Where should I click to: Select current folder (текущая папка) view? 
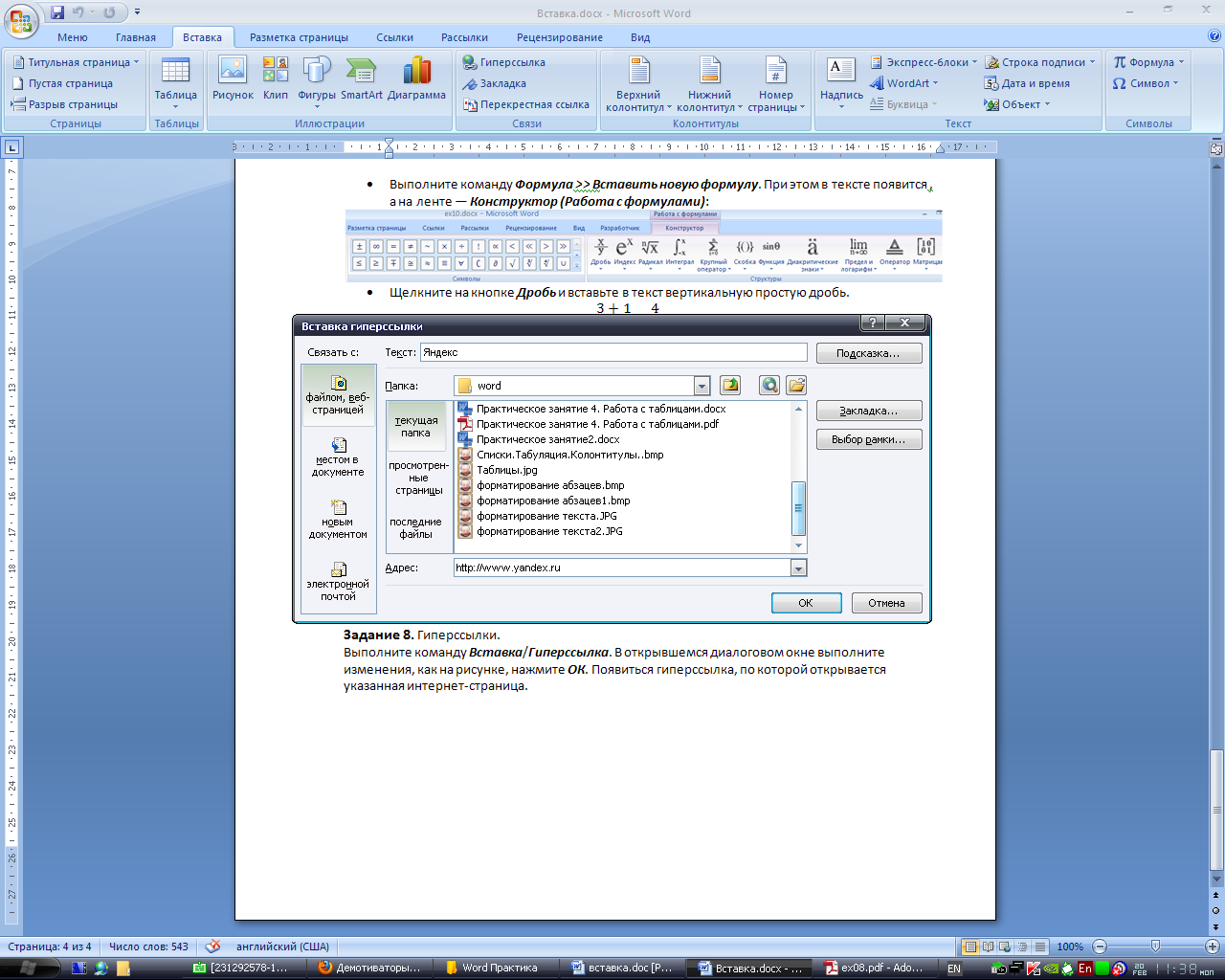[416, 426]
